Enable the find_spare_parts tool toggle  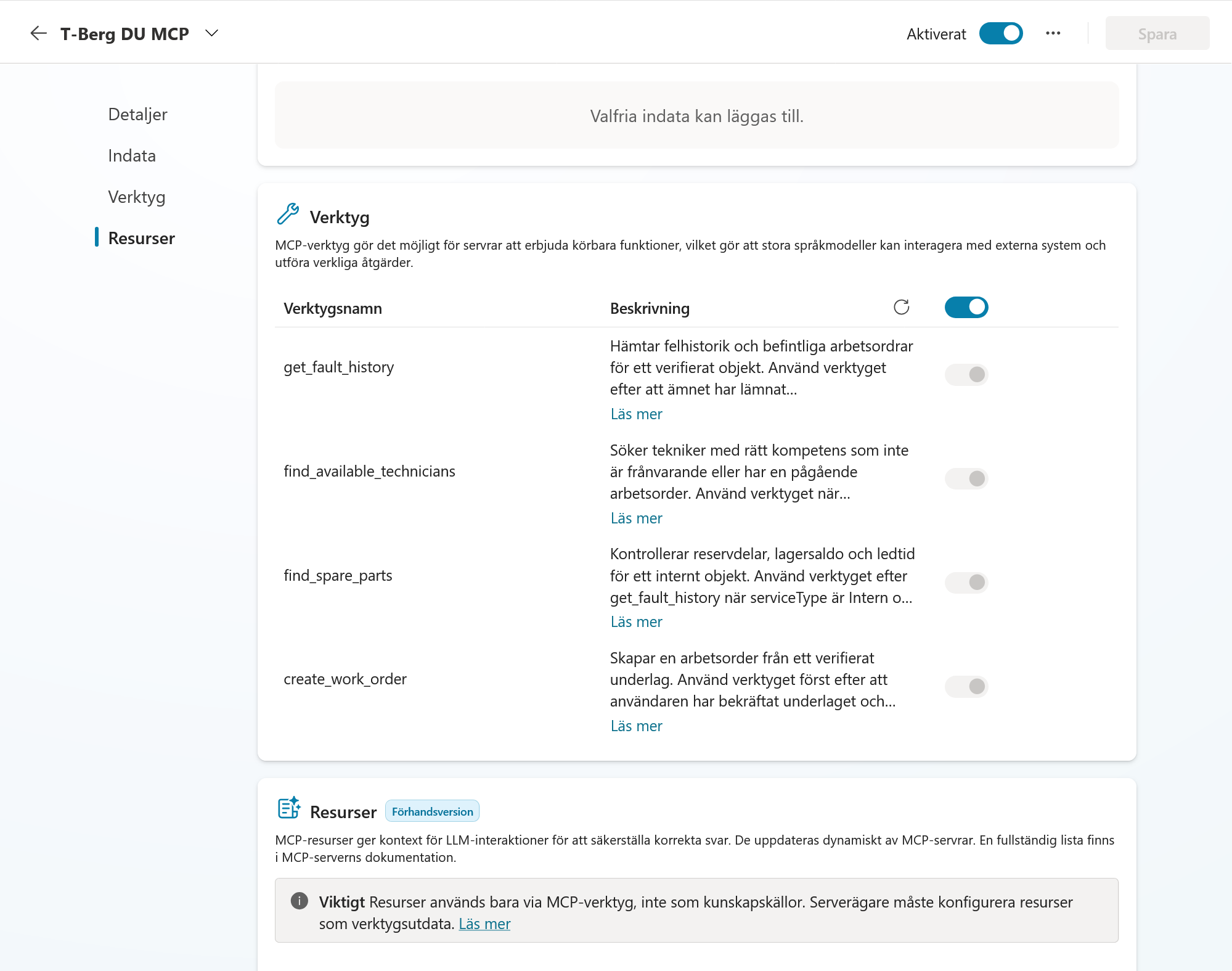click(x=966, y=582)
